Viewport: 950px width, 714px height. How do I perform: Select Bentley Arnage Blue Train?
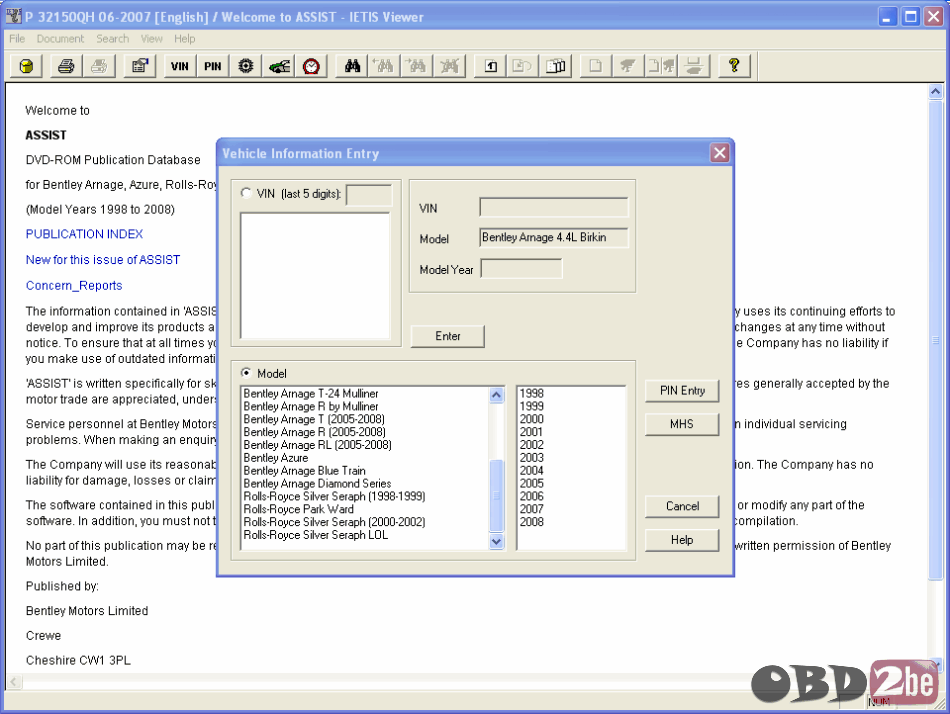[x=304, y=470]
